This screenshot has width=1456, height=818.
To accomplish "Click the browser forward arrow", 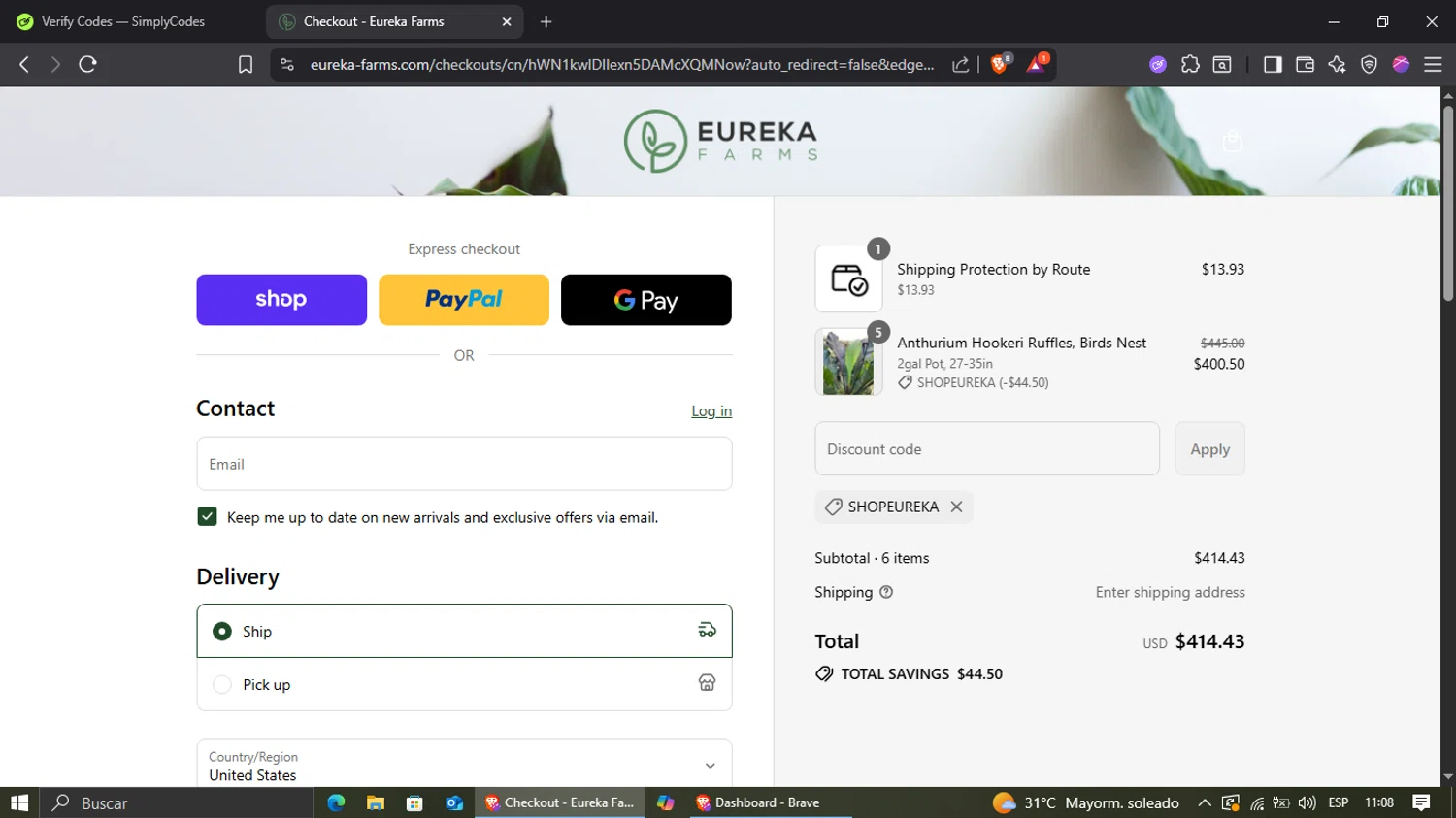I will pyautogui.click(x=55, y=64).
